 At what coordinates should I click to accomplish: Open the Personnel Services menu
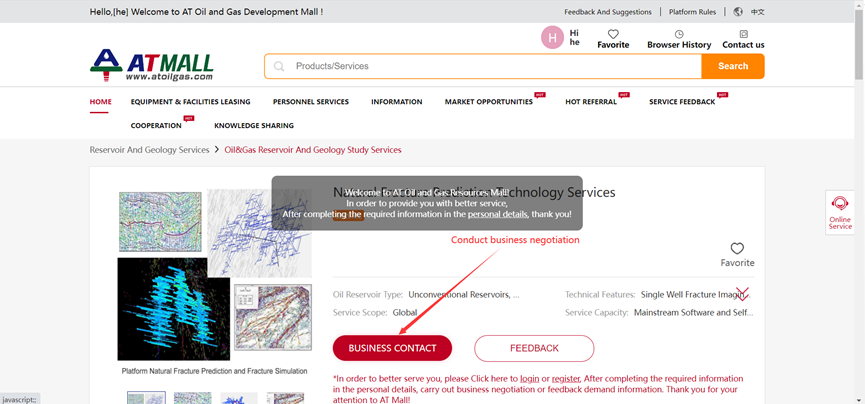[x=310, y=102]
